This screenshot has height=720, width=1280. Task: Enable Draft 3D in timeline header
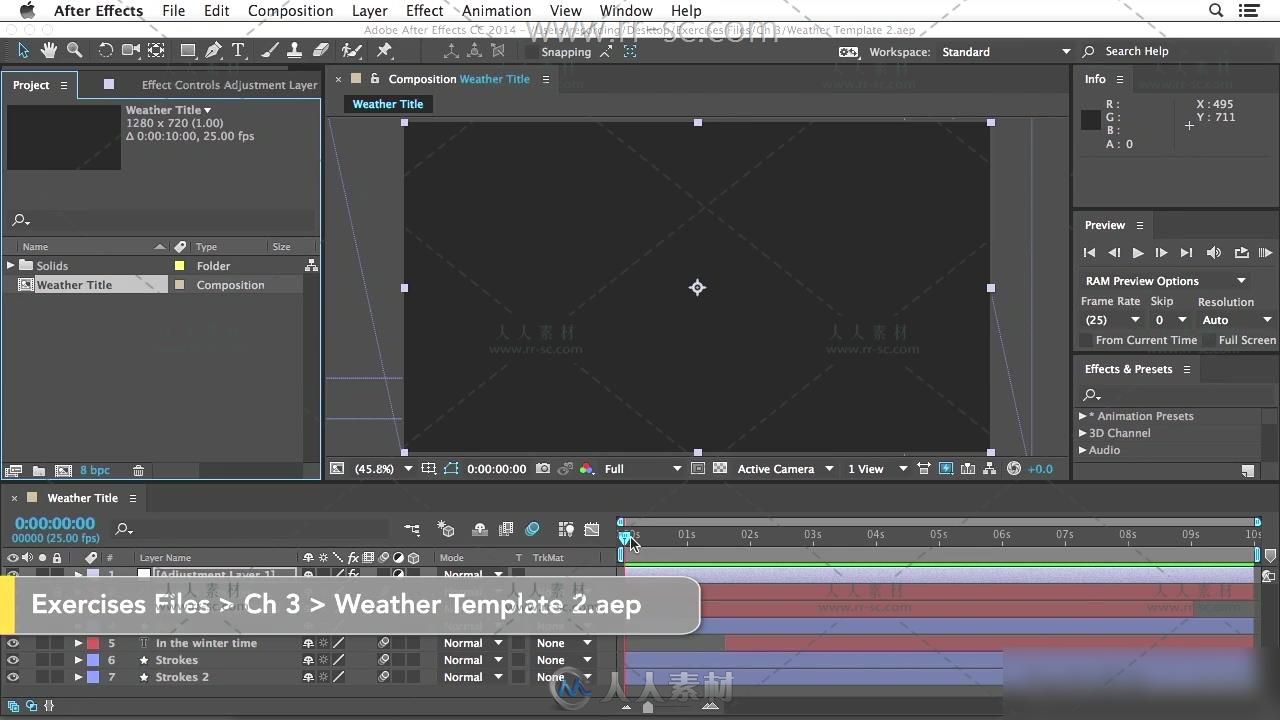point(446,530)
